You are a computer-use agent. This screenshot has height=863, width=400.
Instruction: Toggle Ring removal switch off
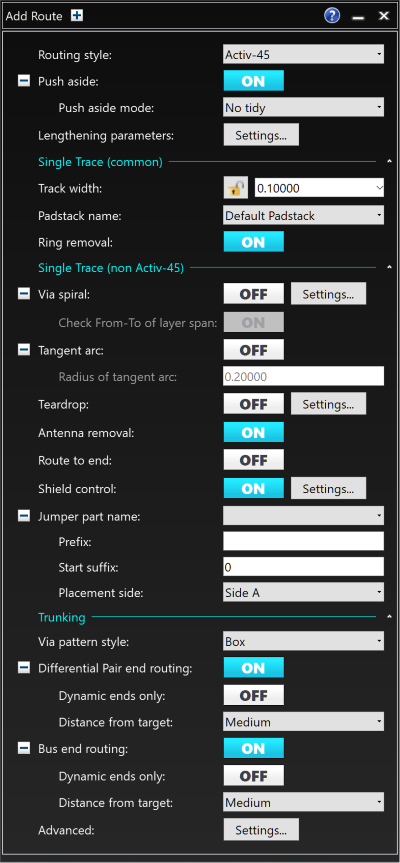254,242
